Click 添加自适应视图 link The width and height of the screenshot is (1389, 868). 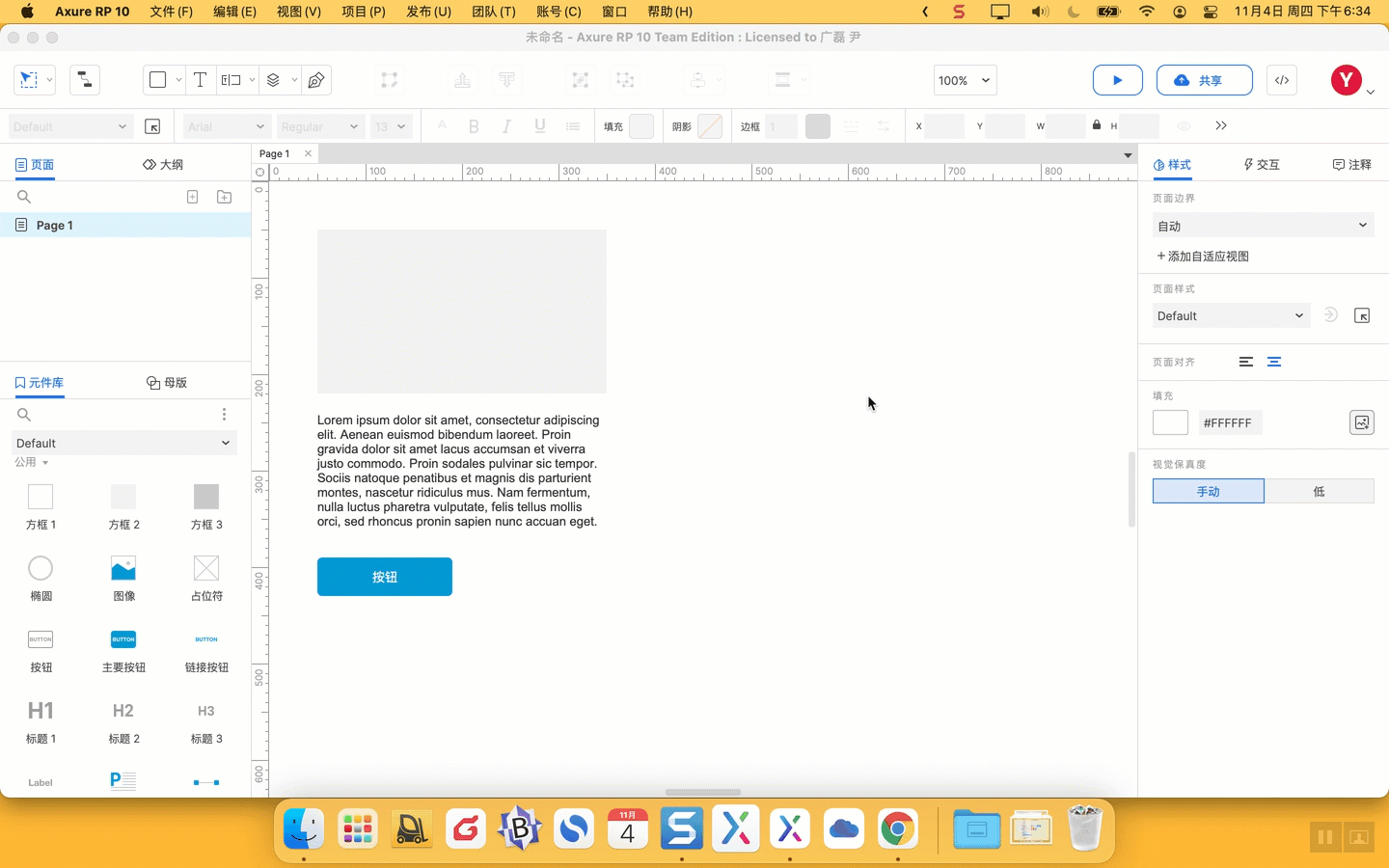1203,257
